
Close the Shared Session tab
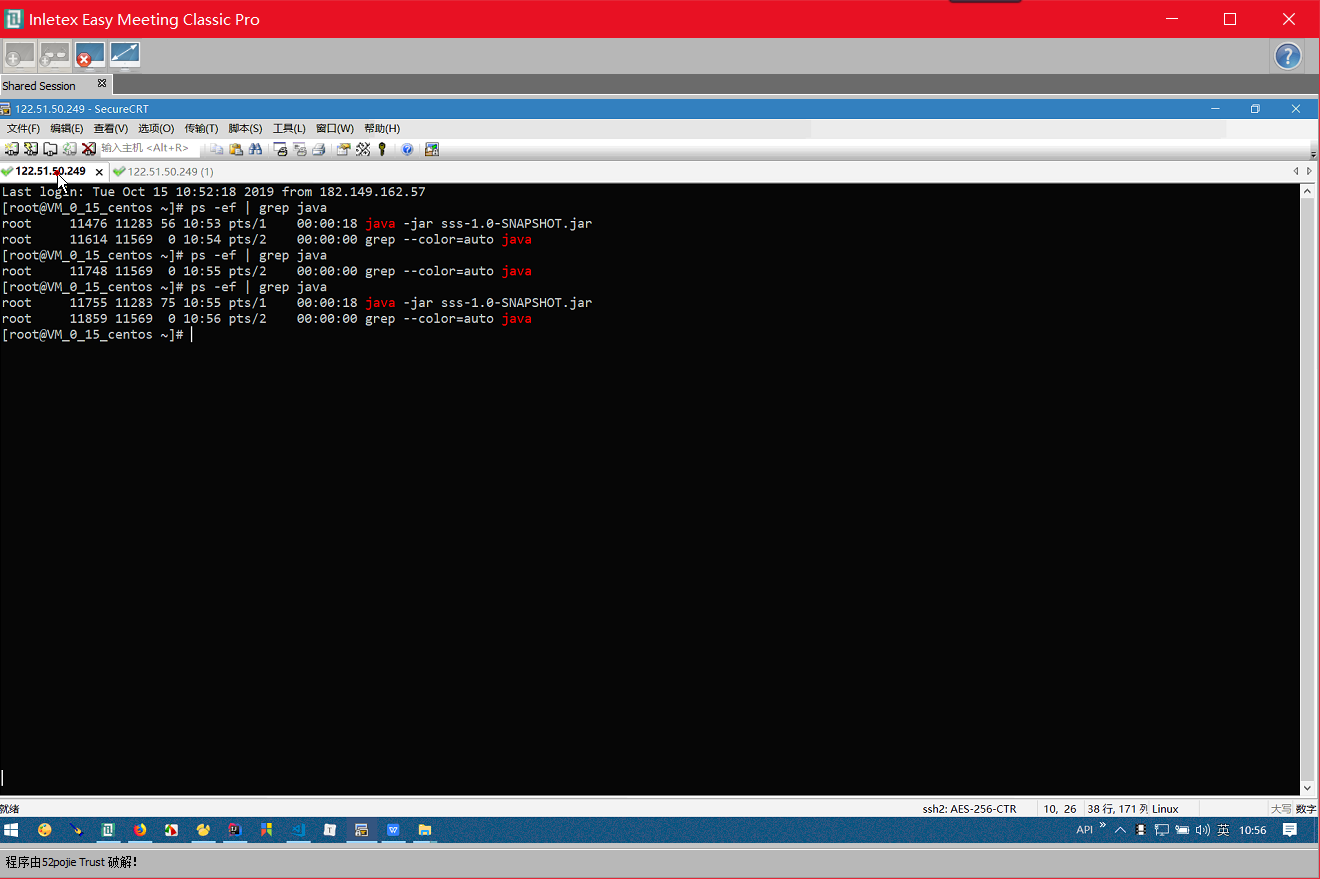pos(101,84)
